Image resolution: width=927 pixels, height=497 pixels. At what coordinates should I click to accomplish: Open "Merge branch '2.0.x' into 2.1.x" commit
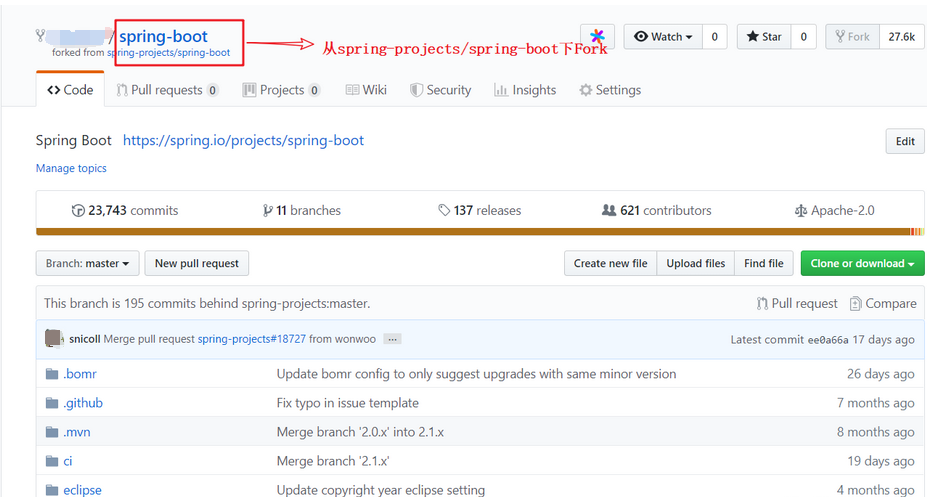pyautogui.click(x=360, y=432)
